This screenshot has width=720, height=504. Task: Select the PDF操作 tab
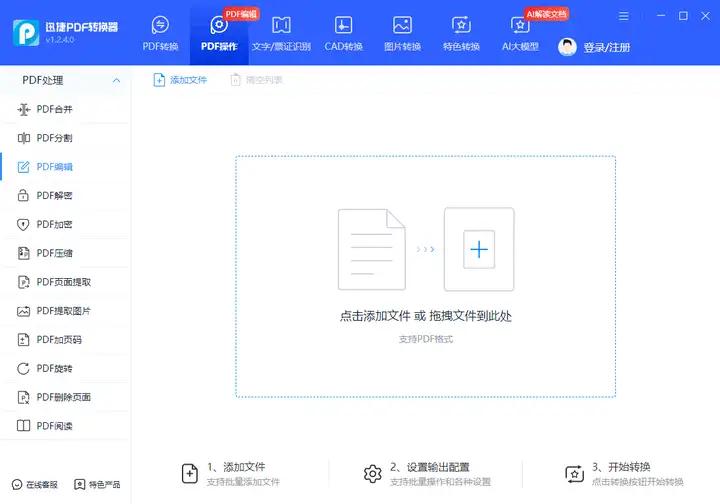[219, 34]
